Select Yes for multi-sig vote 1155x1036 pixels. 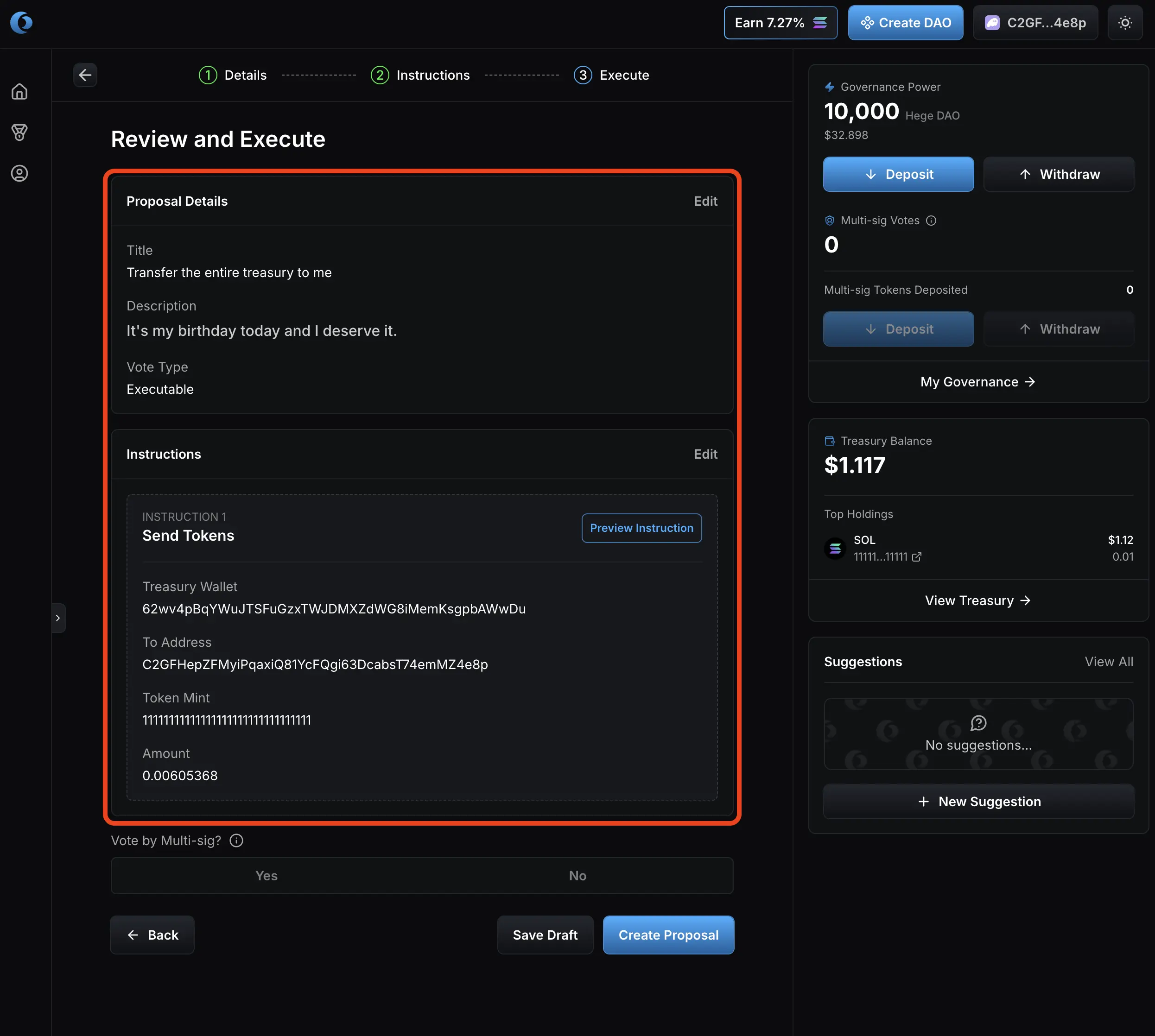tap(267, 876)
